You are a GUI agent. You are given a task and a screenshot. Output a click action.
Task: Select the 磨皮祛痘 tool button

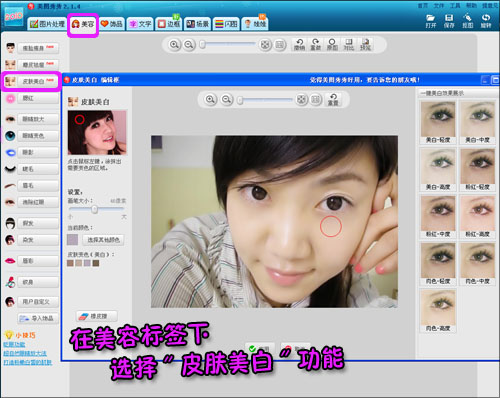(x=38, y=64)
